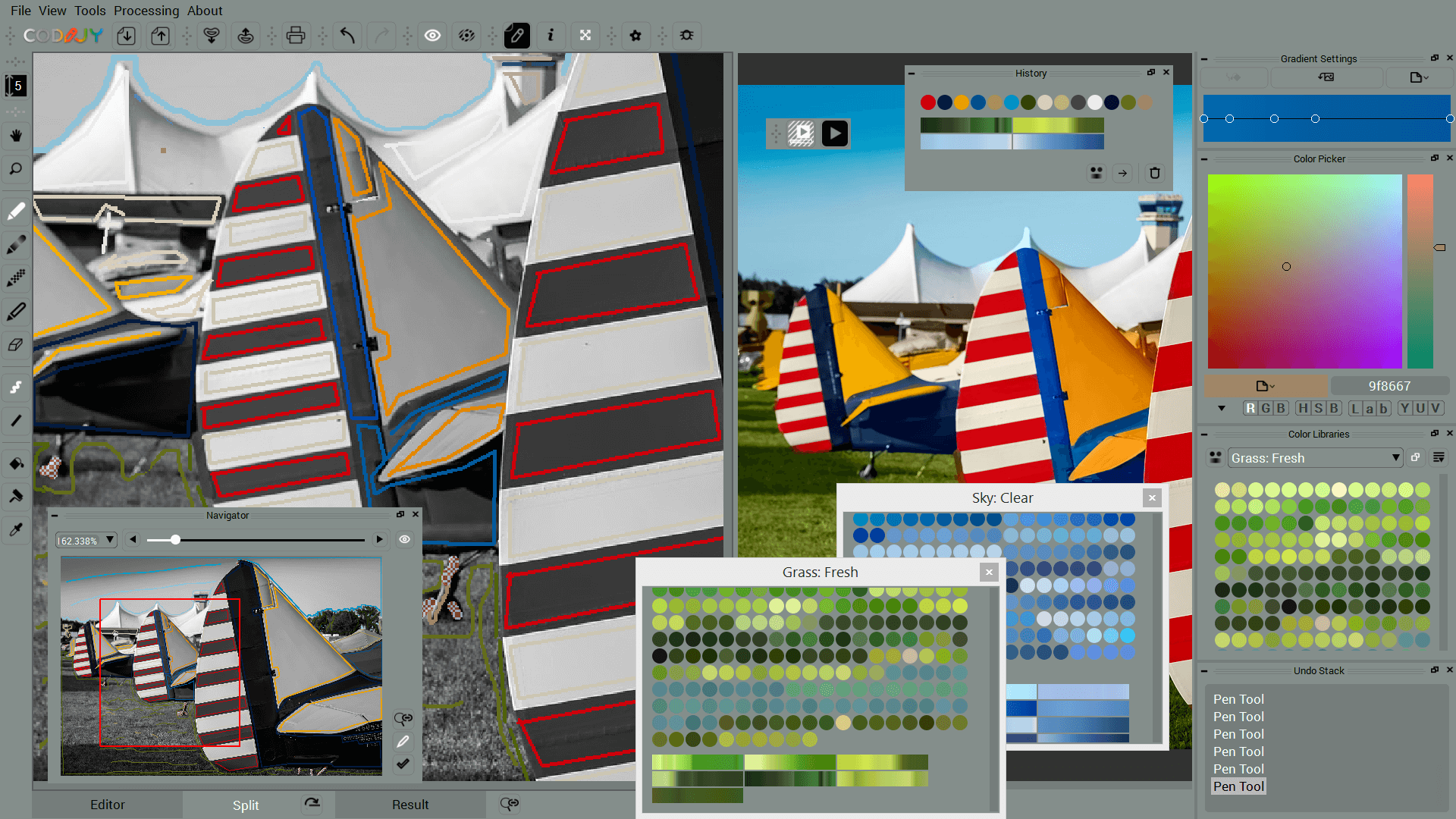The image size is (1456, 819).
Task: Open navigator zoom percentage dropdown
Action: [110, 540]
